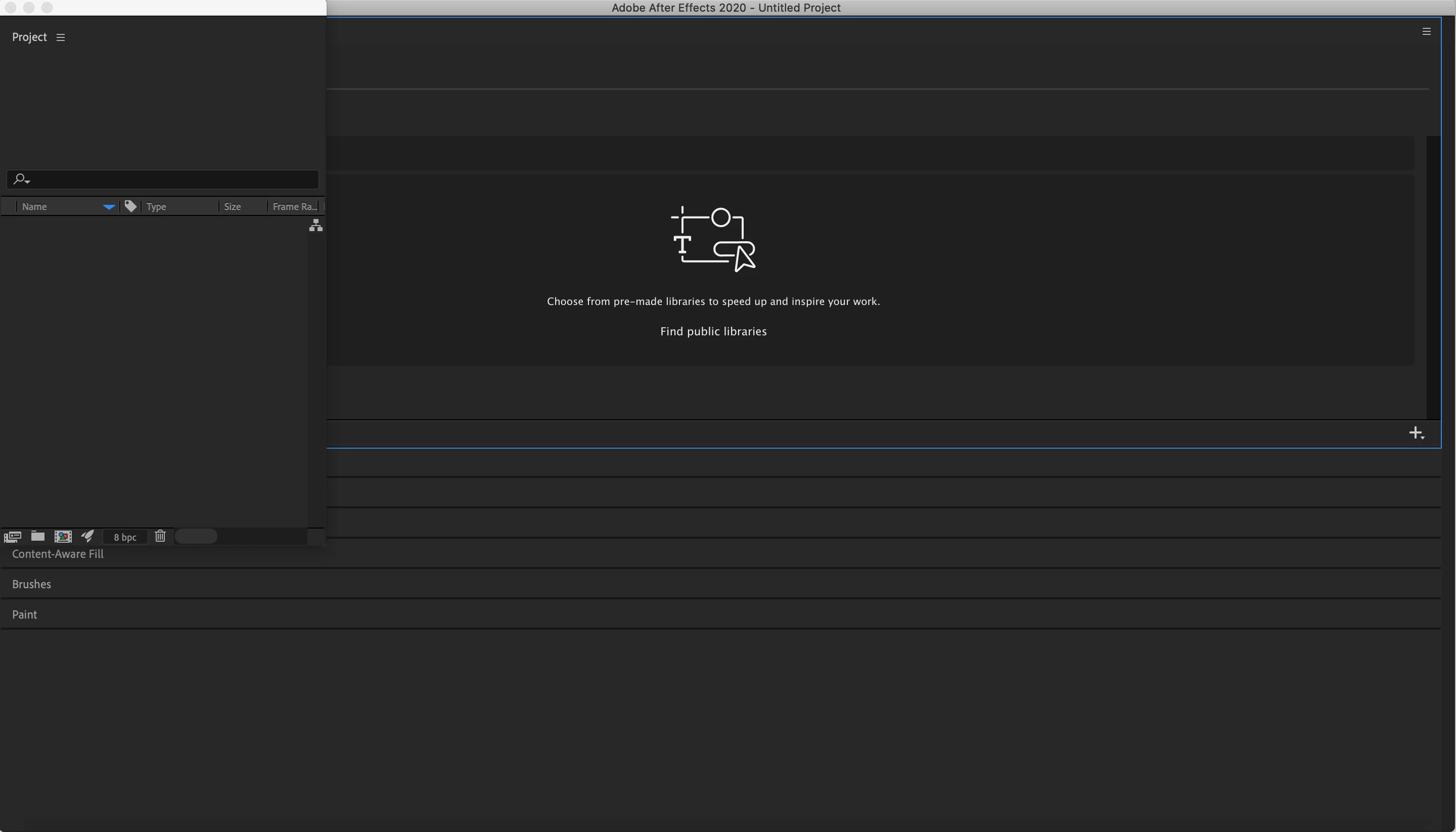1456x832 pixels.
Task: Click in the Project search field
Action: (x=171, y=180)
